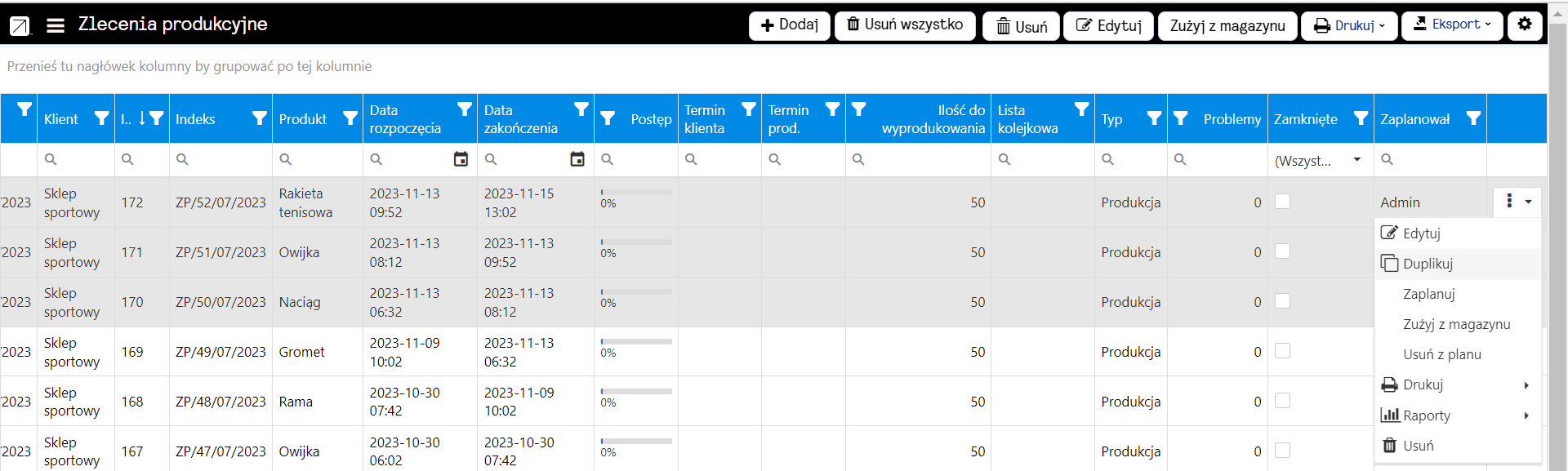The height and width of the screenshot is (471, 1568).
Task: Click progress bar of order 172
Action: click(x=636, y=193)
